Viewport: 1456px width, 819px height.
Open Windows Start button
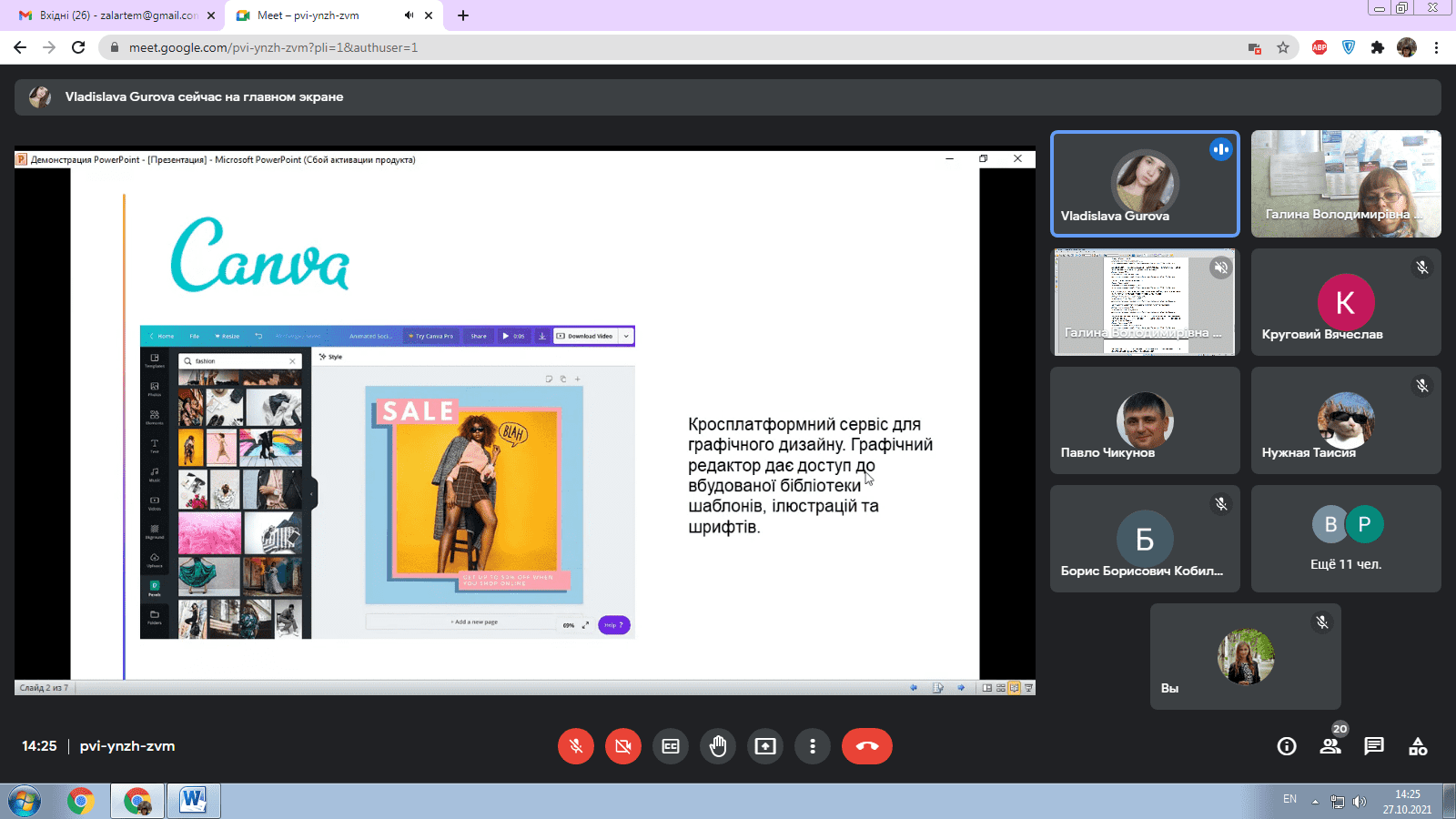pos(25,802)
